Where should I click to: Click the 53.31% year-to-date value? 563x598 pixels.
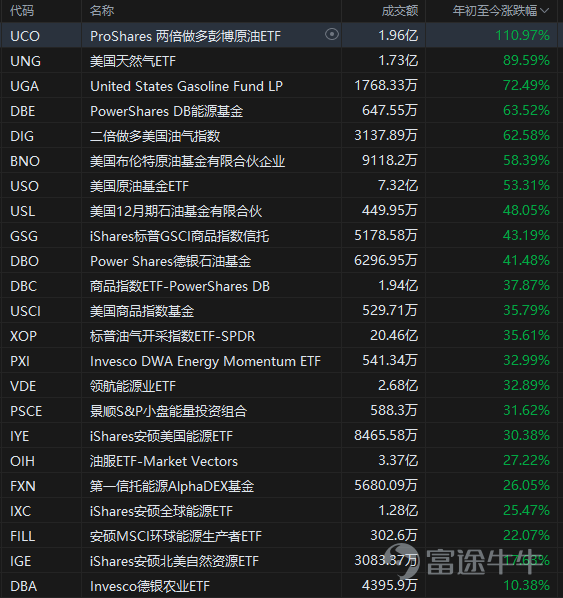[x=526, y=185]
